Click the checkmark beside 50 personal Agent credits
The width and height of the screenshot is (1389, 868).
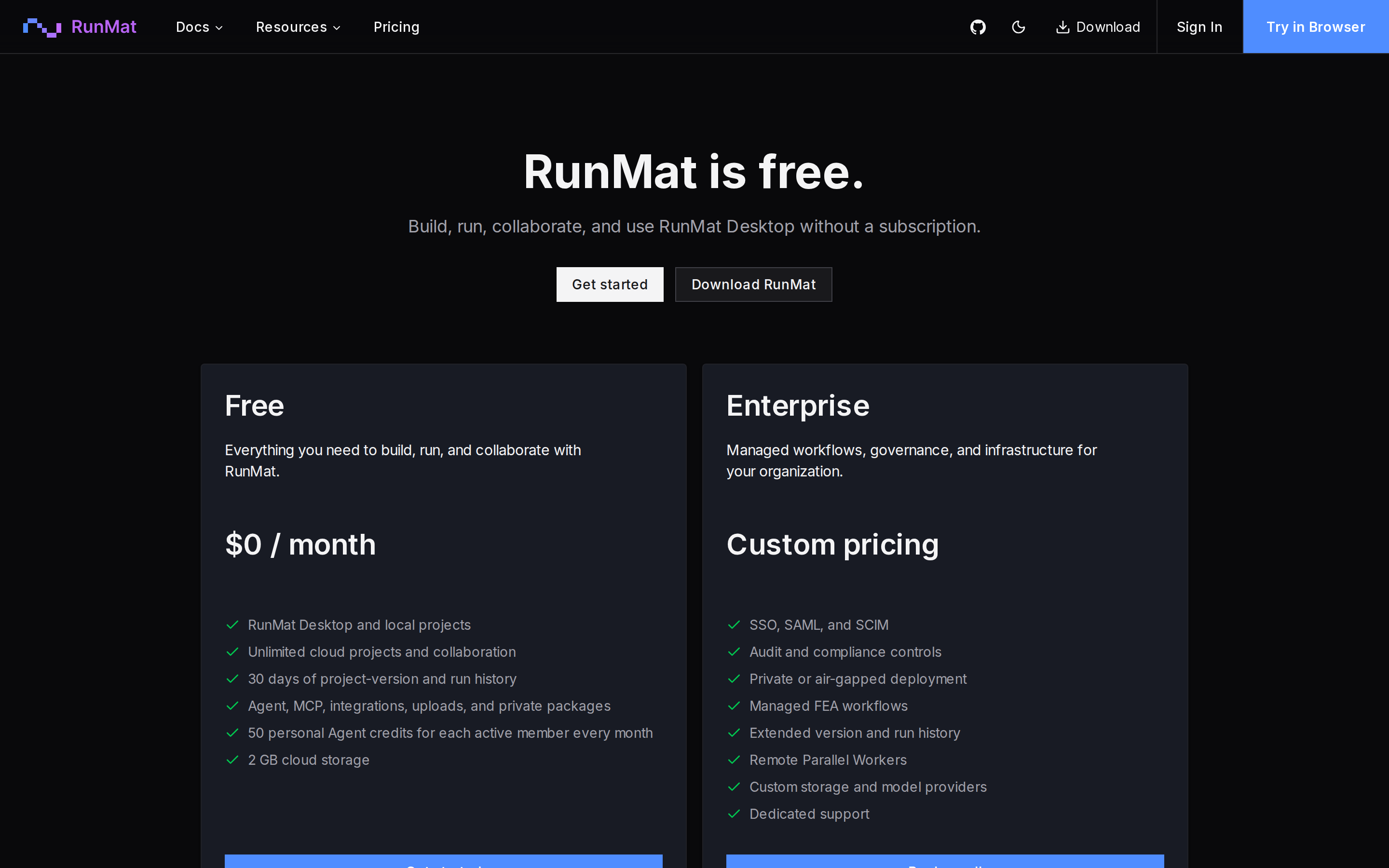[x=232, y=732]
